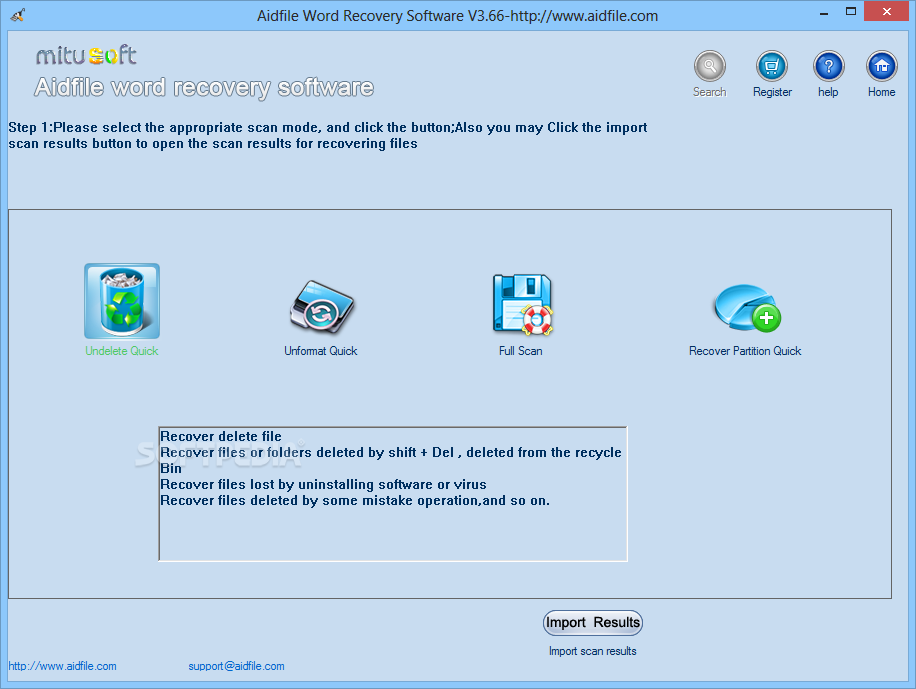The image size is (916, 689).
Task: Click the support@aidfile.com email link
Action: click(236, 666)
